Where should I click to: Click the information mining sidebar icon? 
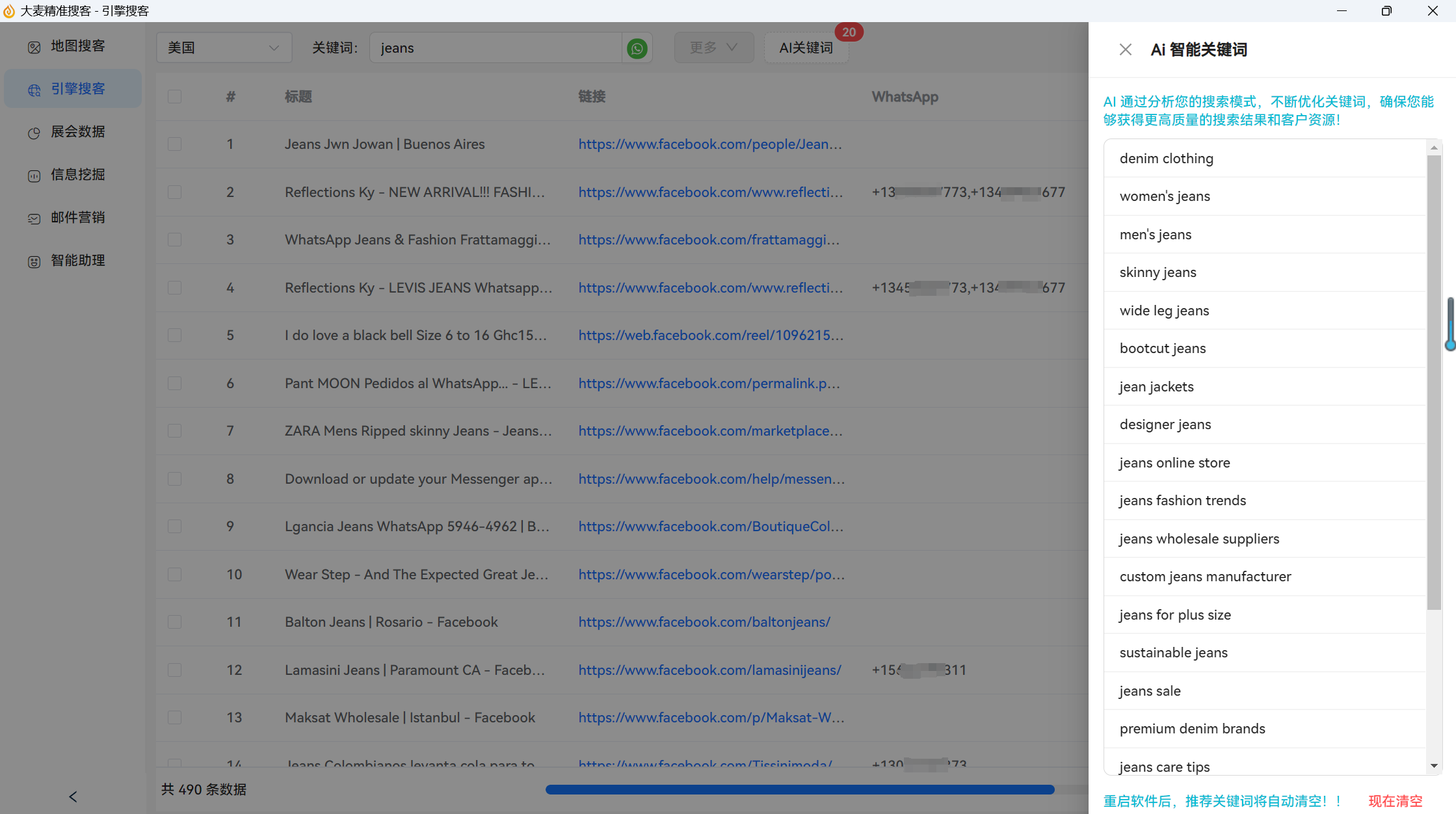click(x=34, y=176)
